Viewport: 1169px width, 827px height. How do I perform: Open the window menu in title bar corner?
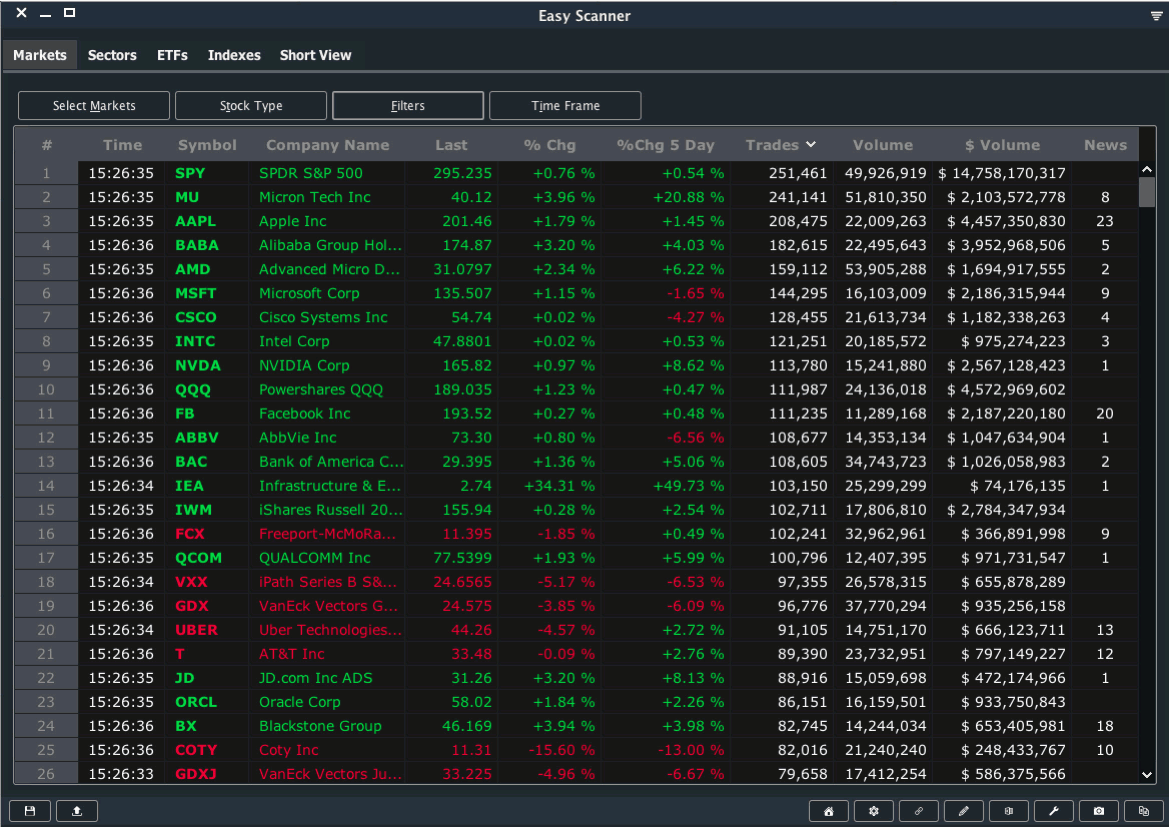(1156, 16)
